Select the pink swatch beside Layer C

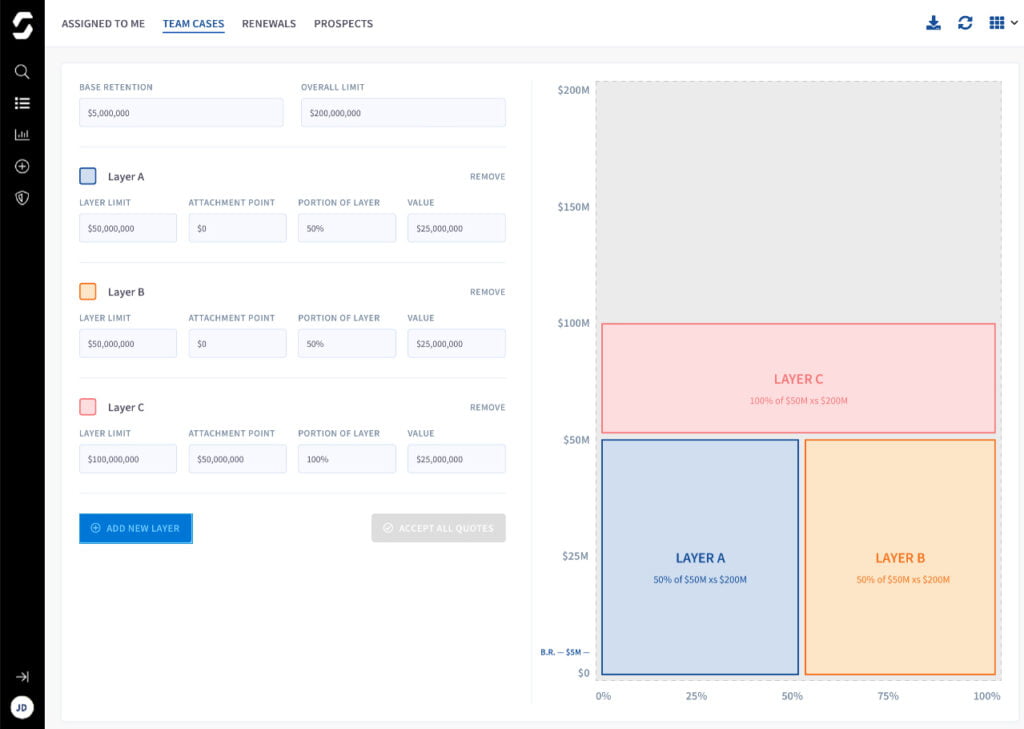pyautogui.click(x=86, y=407)
